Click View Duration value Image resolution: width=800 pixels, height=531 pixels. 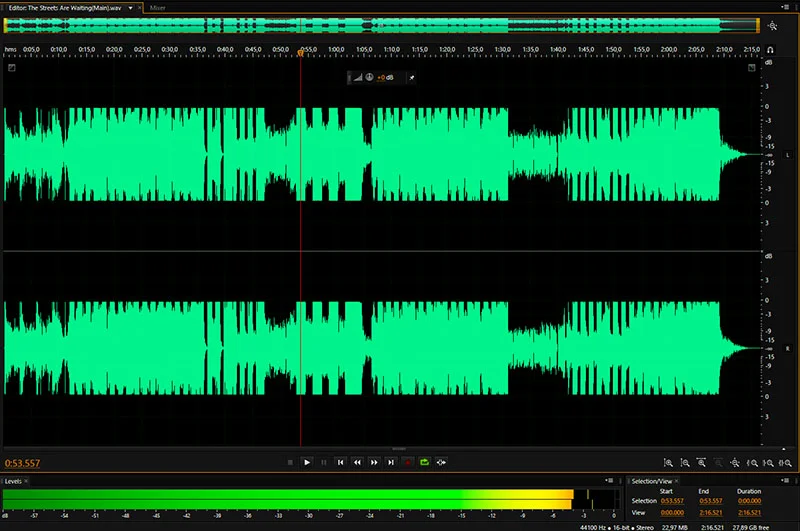749,513
